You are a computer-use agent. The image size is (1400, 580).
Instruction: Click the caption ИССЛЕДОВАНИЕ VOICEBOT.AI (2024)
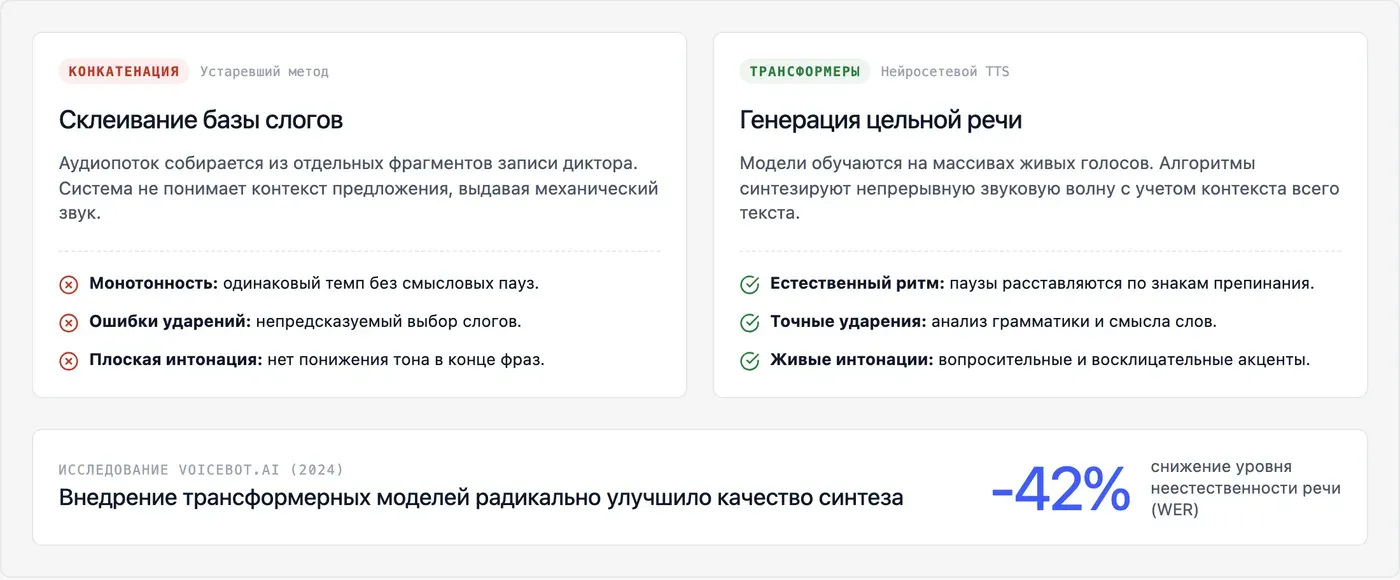click(x=201, y=470)
